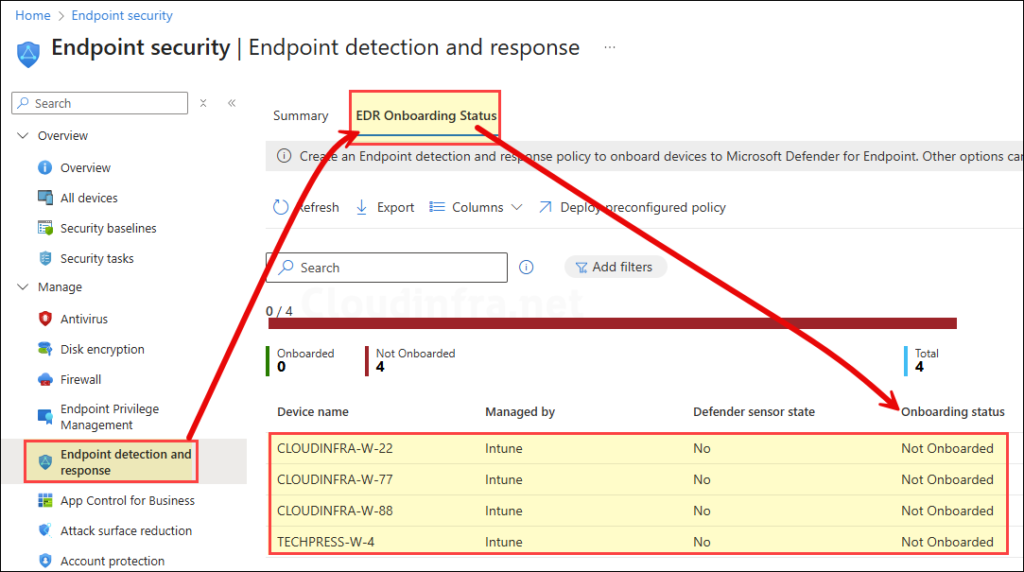
Task: Click the Columns list icon
Action: [437, 207]
